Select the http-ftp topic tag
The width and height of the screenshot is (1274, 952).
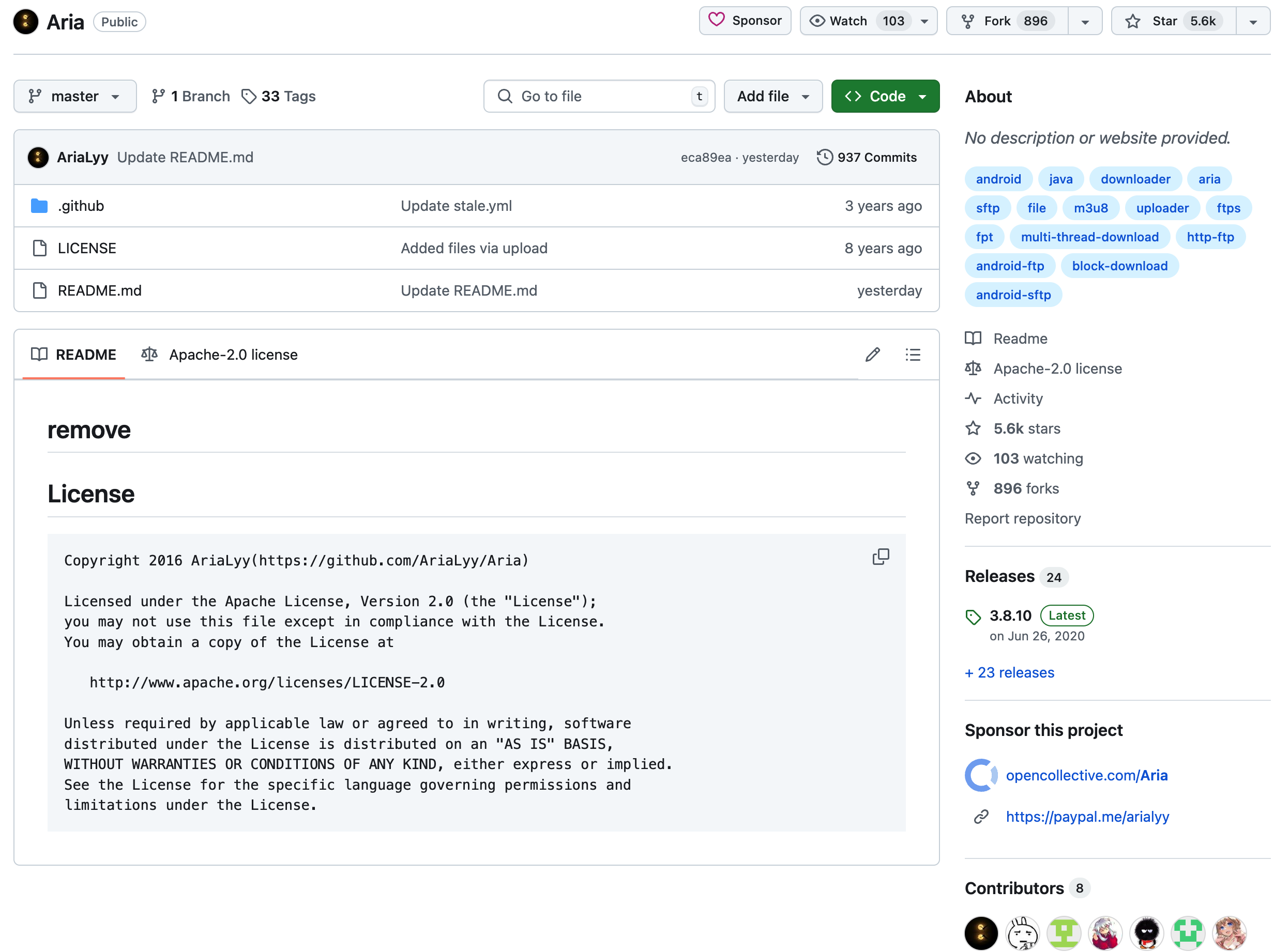(x=1210, y=237)
